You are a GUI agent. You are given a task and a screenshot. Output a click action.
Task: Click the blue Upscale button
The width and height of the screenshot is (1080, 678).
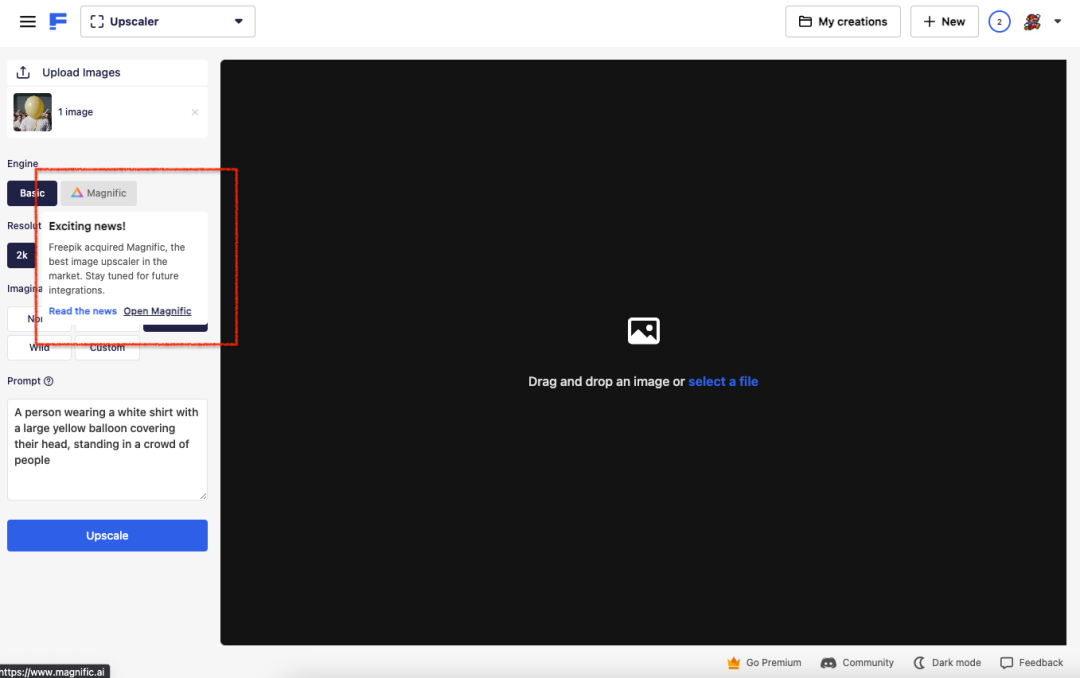click(x=107, y=535)
